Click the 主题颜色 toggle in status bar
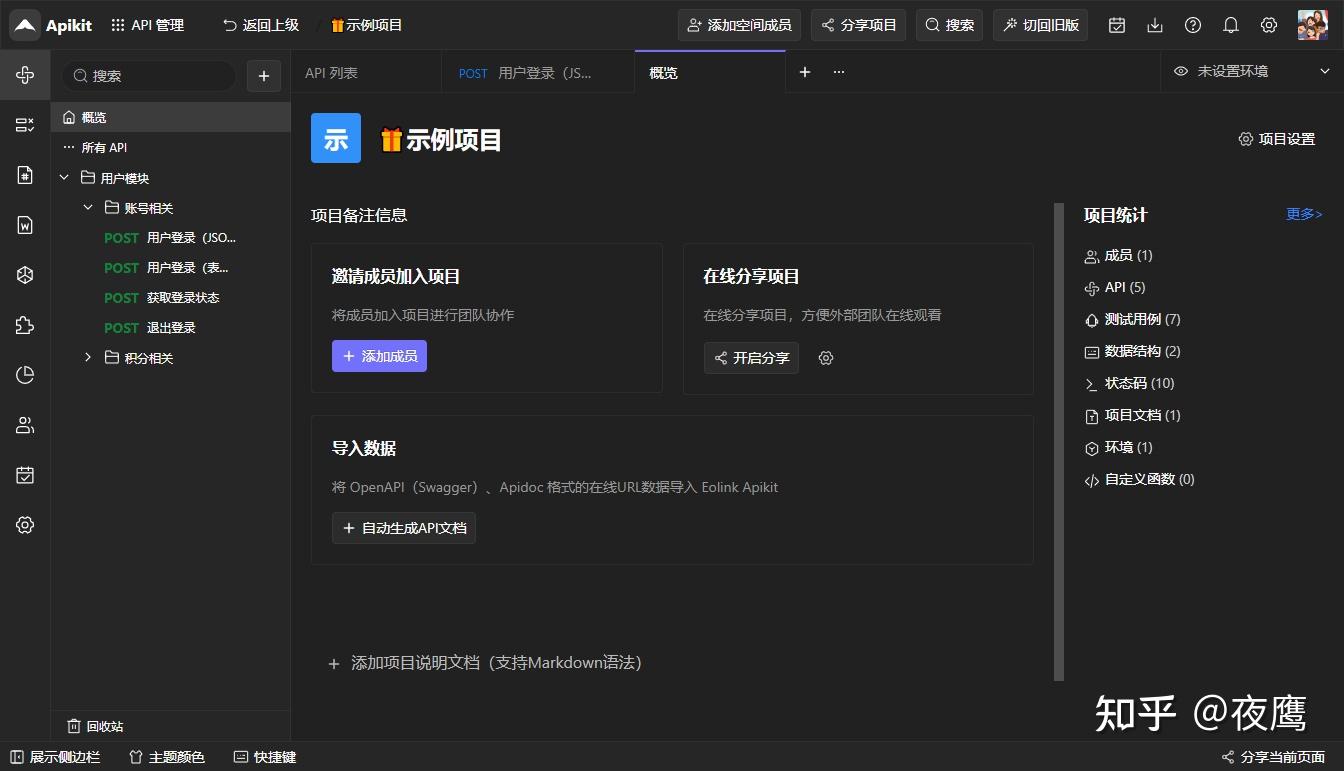The image size is (1344, 771). click(x=166, y=757)
